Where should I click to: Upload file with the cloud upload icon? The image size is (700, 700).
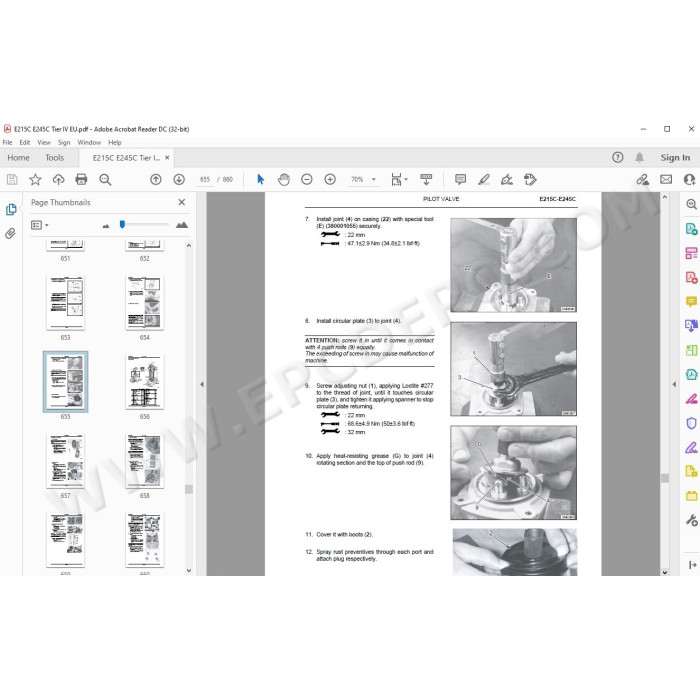point(58,179)
